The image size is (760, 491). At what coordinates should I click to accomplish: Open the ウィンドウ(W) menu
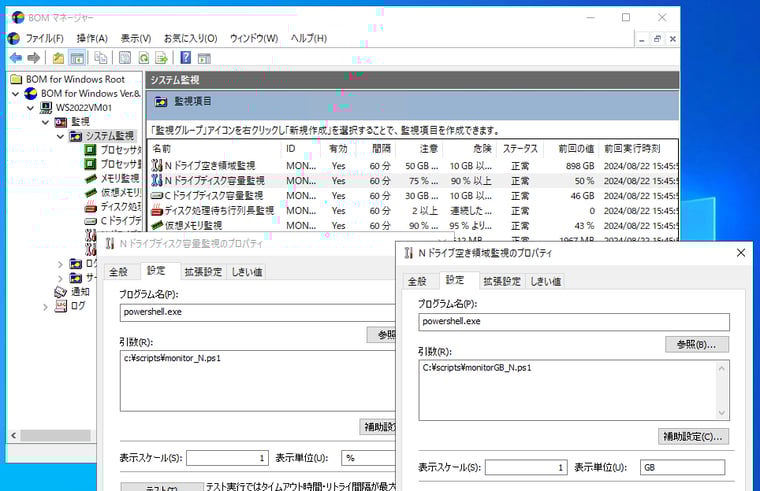click(254, 38)
